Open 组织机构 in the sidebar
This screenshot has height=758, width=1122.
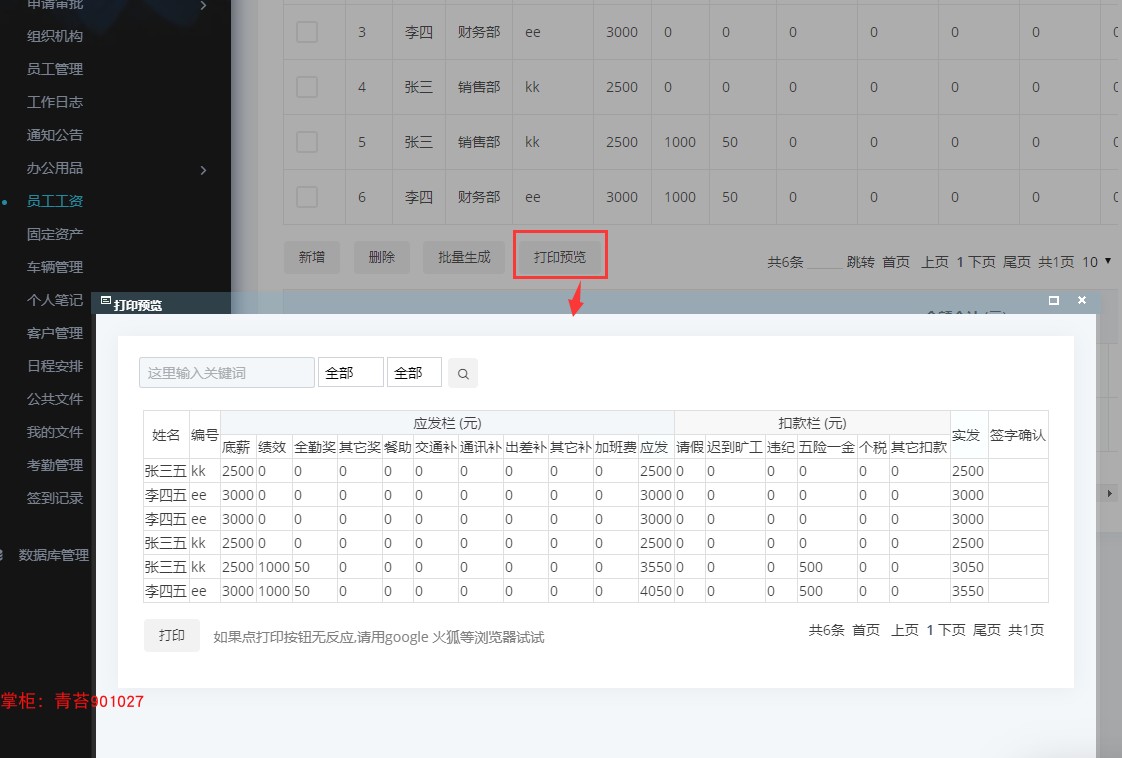tap(55, 36)
